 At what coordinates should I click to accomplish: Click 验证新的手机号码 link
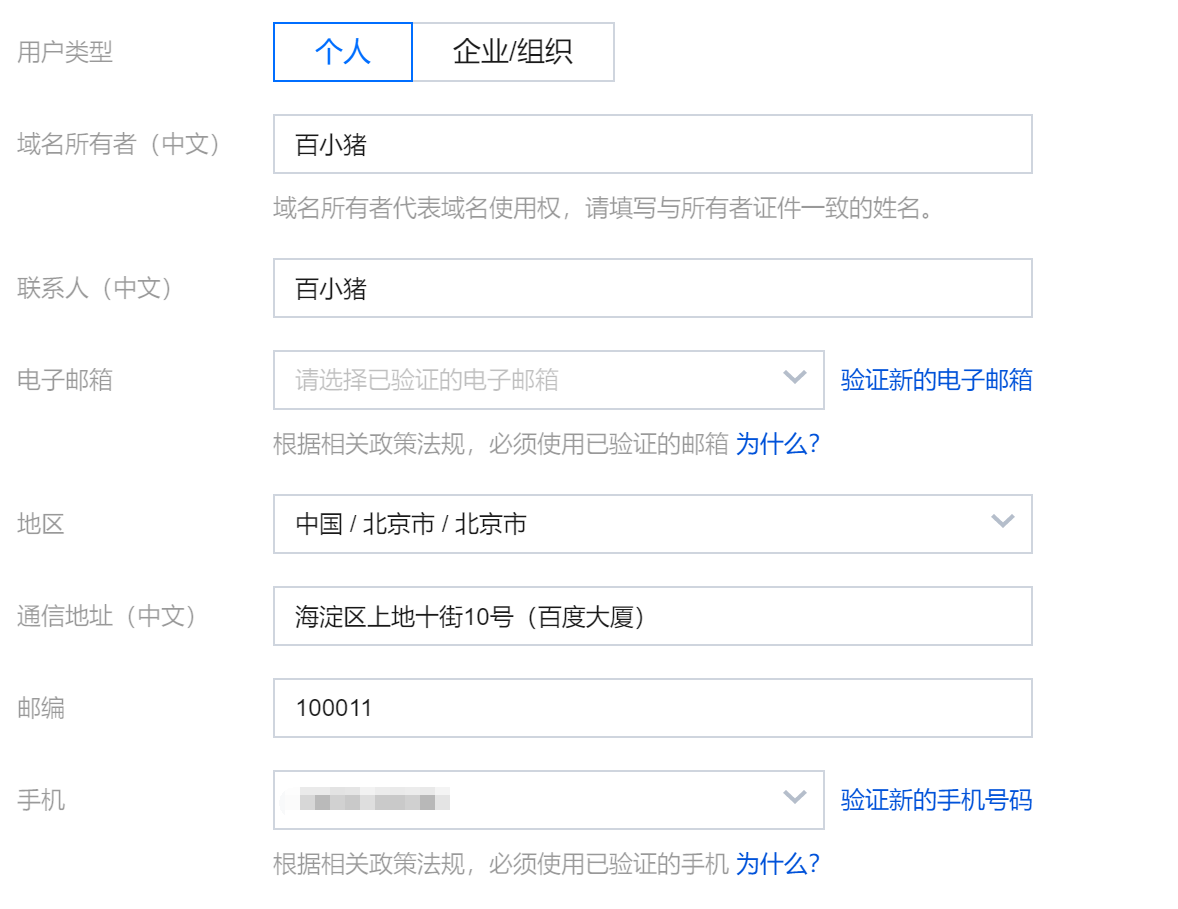[936, 800]
